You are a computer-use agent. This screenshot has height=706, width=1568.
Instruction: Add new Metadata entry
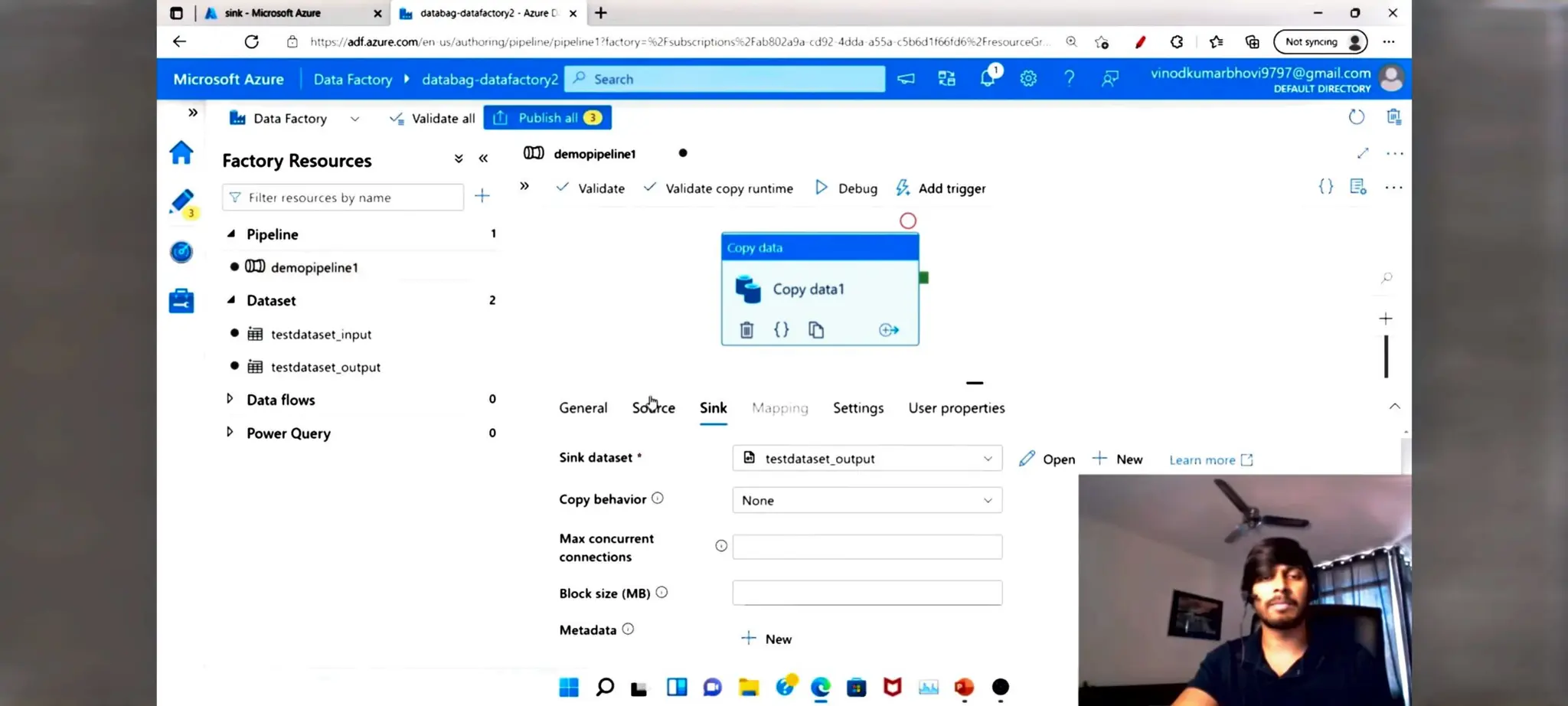pyautogui.click(x=766, y=639)
